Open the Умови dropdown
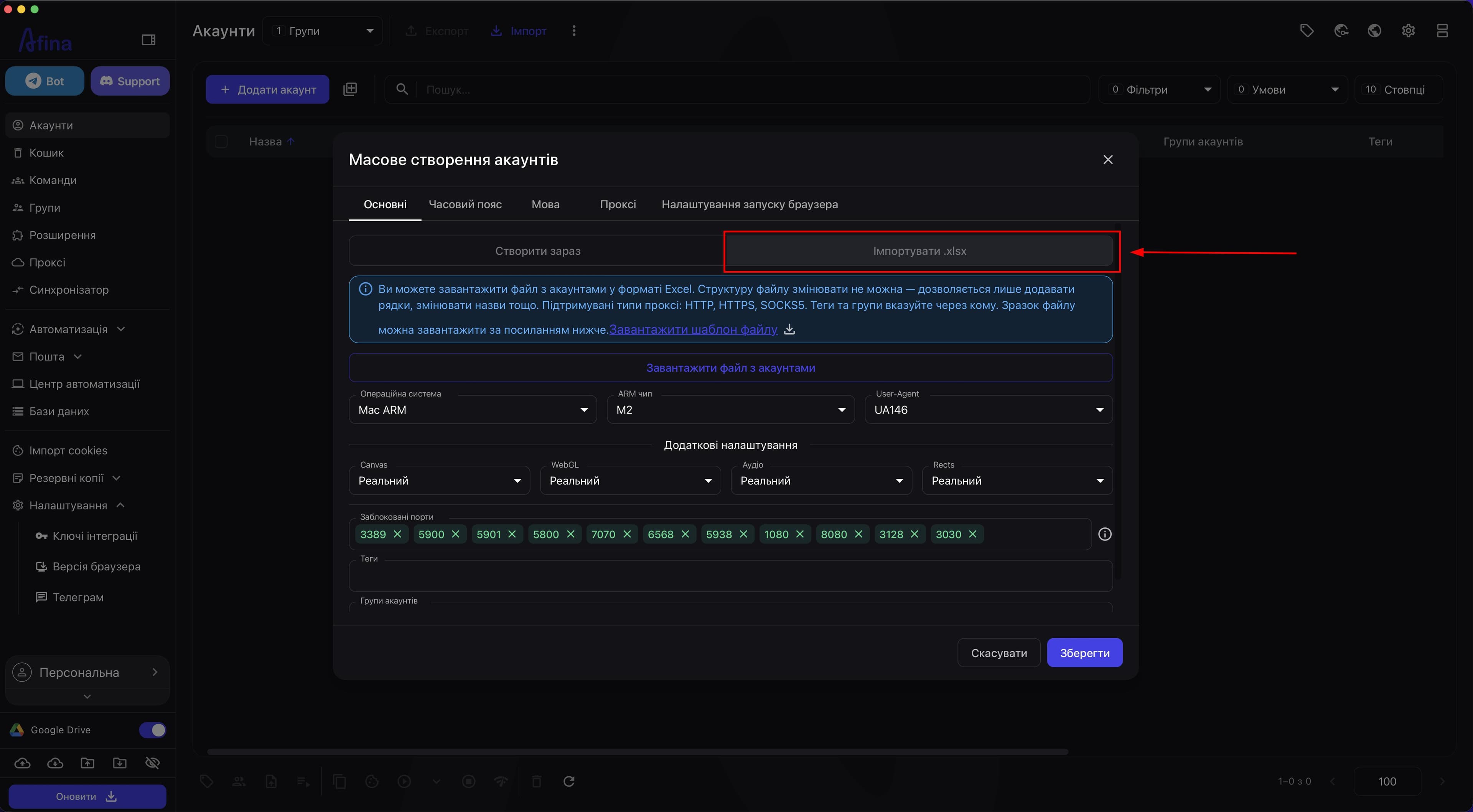The height and width of the screenshot is (812, 1473). pos(1287,90)
